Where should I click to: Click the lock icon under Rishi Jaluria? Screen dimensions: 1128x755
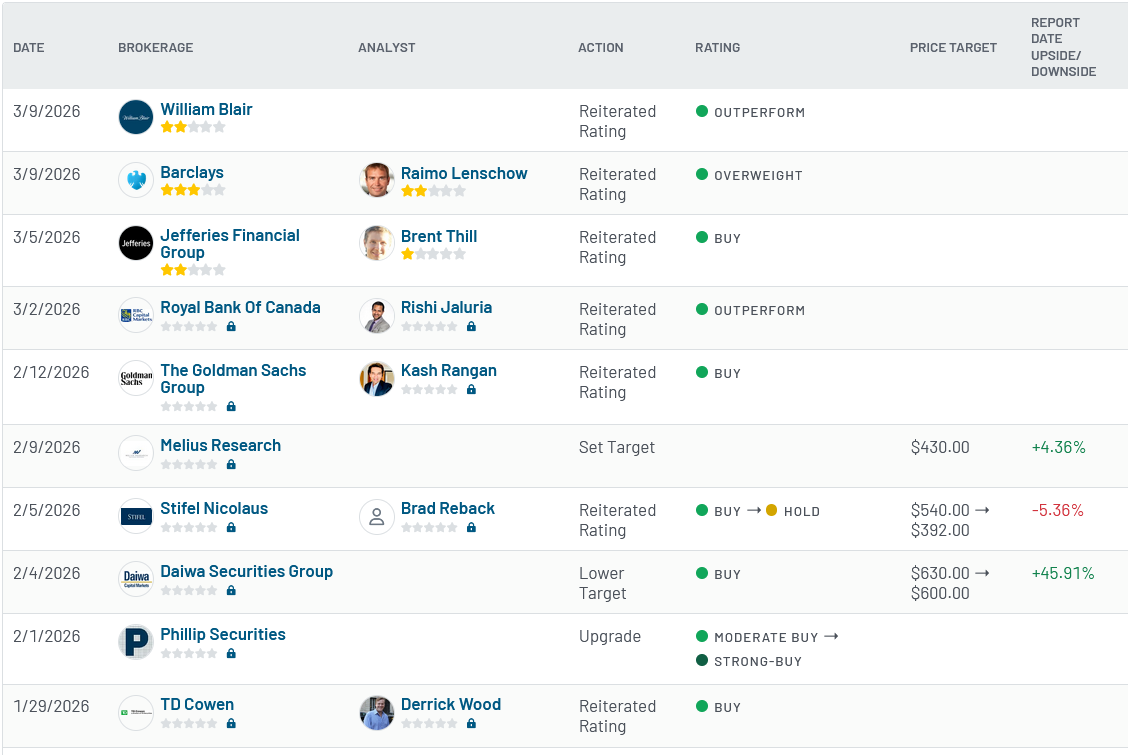click(471, 326)
